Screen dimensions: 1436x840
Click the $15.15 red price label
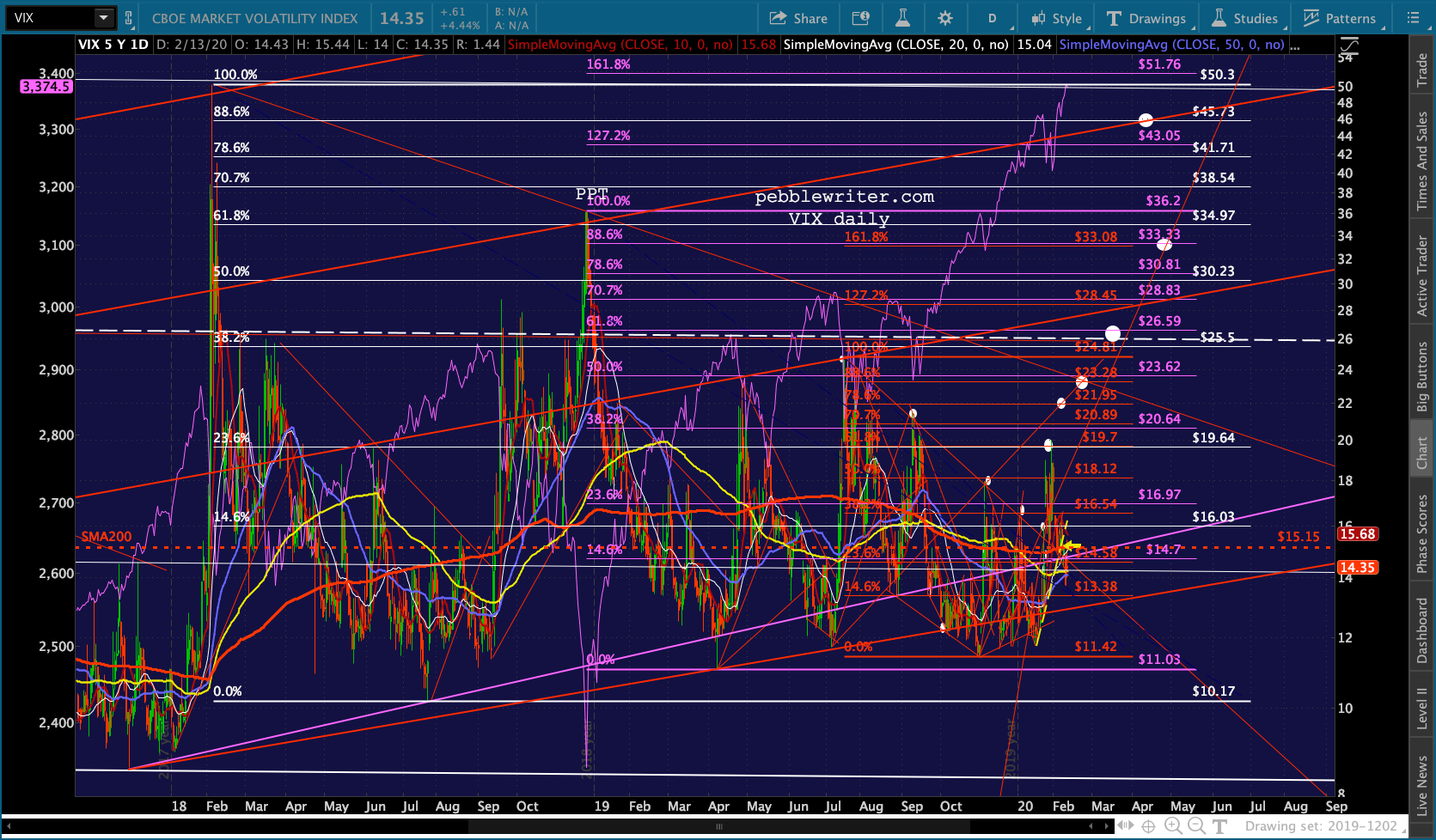pos(1298,537)
